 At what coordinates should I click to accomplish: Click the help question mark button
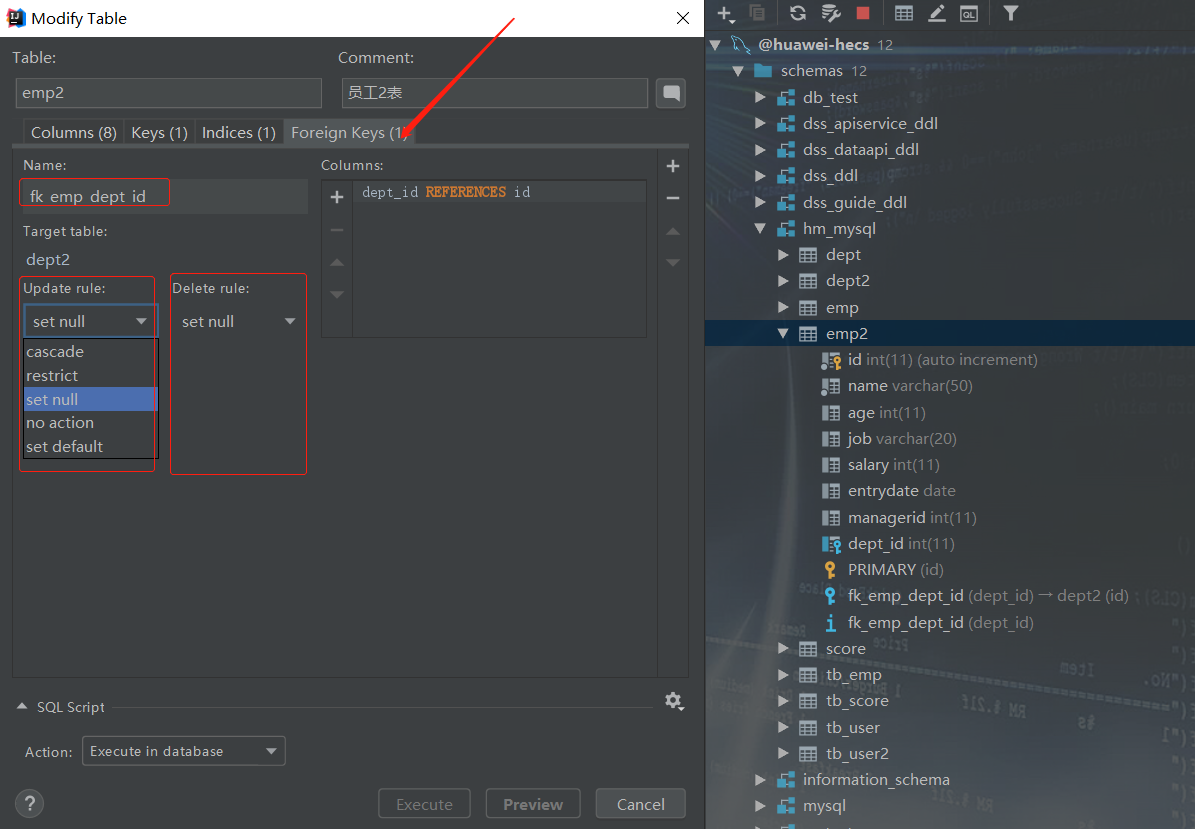point(30,803)
